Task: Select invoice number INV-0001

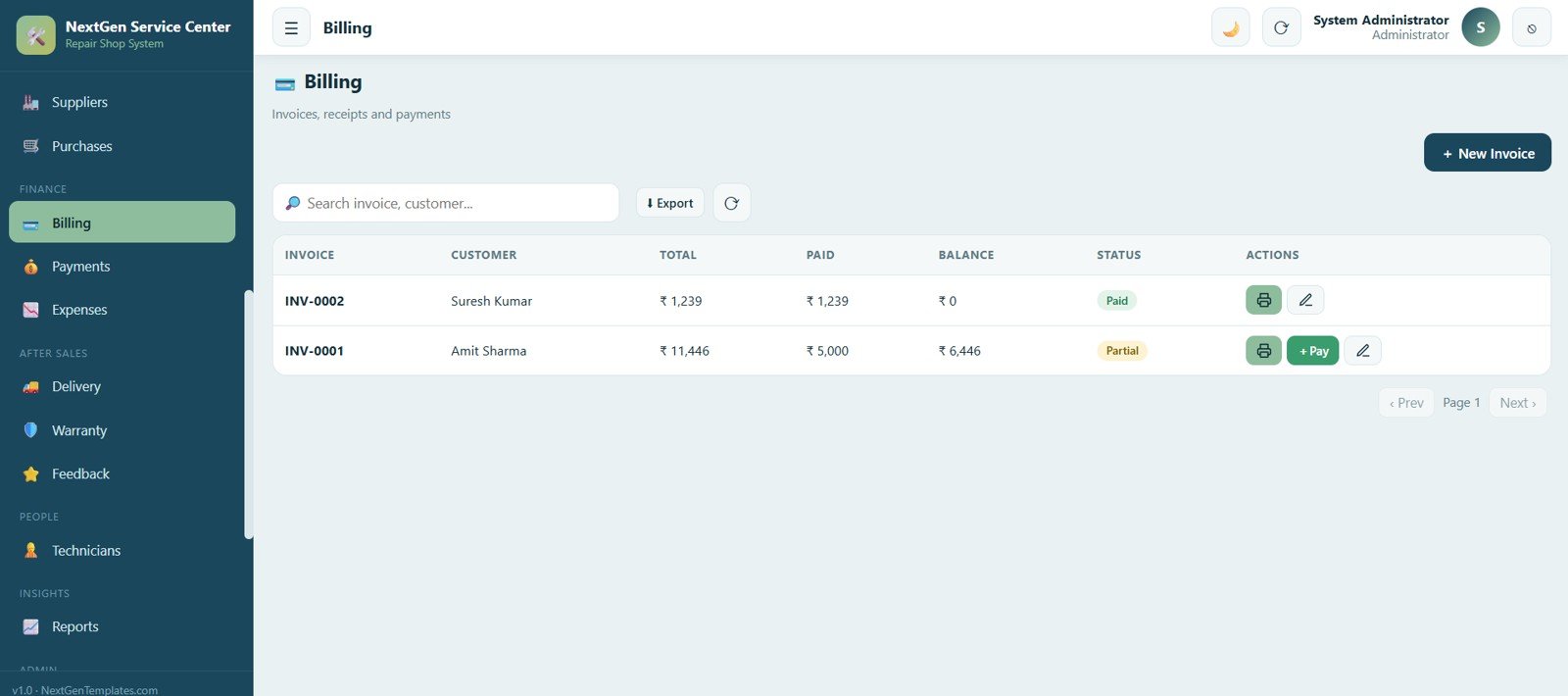Action: [315, 351]
